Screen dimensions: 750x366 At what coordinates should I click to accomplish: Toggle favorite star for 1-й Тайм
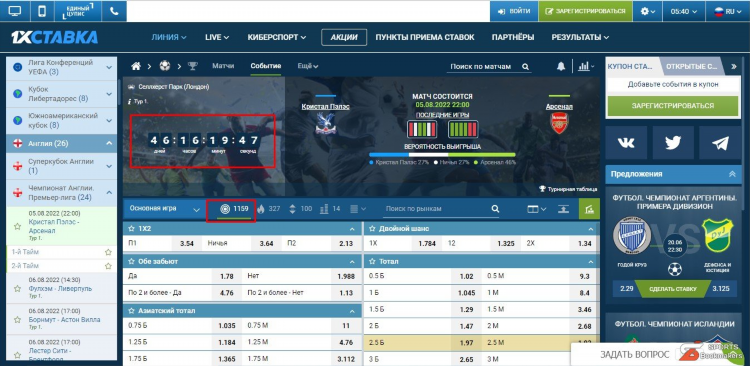pos(108,252)
